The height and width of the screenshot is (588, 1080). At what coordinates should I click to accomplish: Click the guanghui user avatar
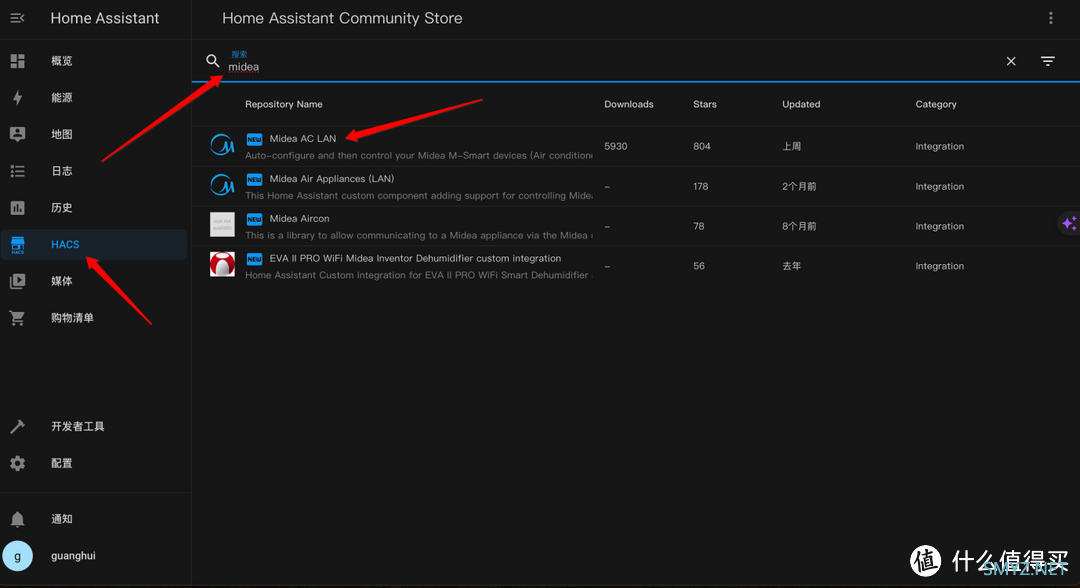(x=17, y=556)
